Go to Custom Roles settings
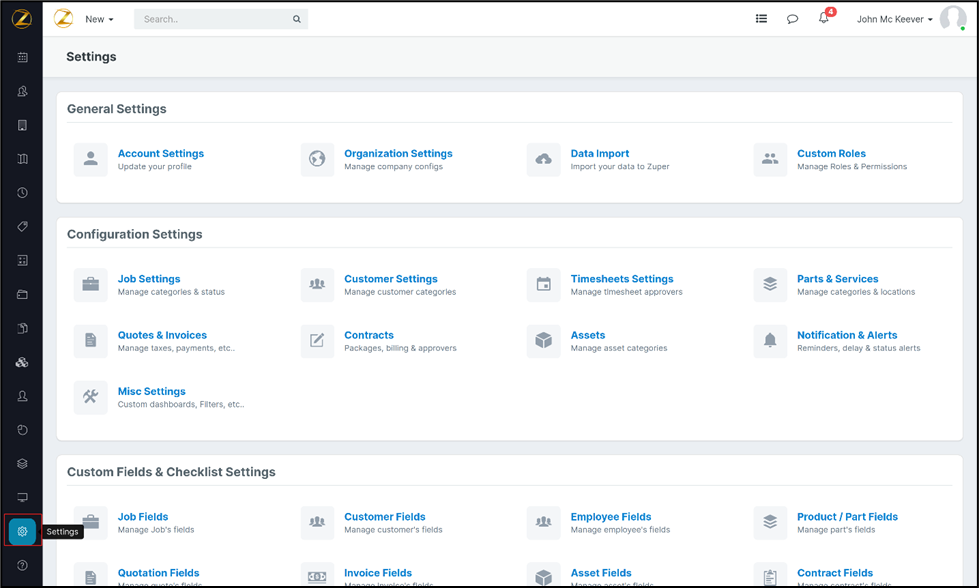Viewport: 979px width, 588px height. pos(831,154)
